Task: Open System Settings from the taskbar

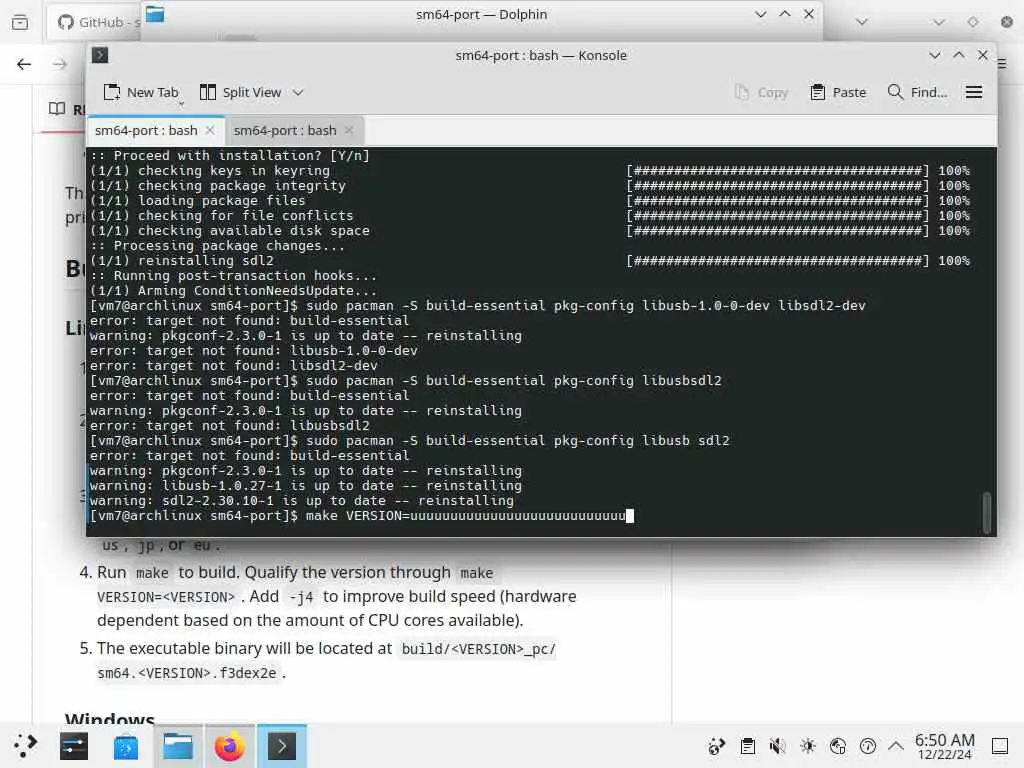Action: [74, 746]
